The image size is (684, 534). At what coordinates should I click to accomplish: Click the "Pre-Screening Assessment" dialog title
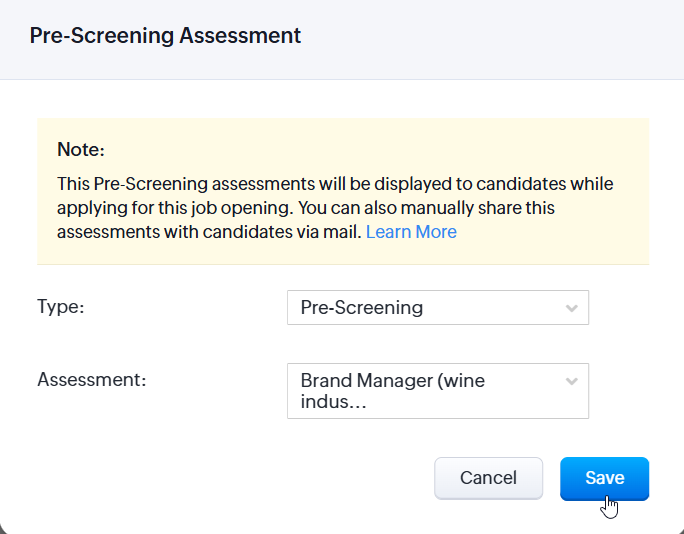coord(165,36)
